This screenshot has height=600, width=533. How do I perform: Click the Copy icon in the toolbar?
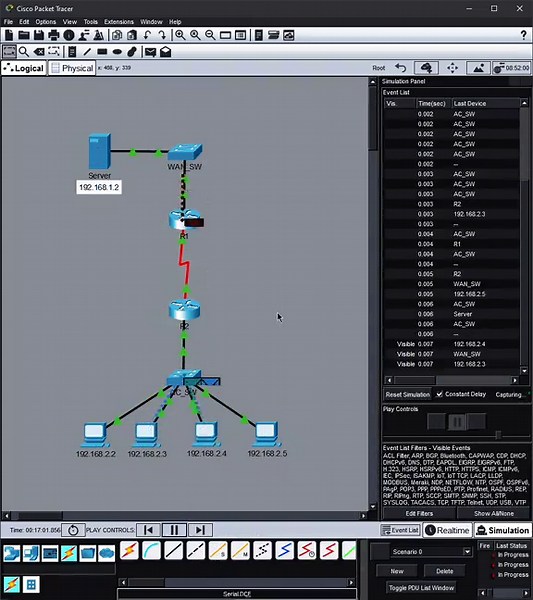pyautogui.click(x=117, y=35)
